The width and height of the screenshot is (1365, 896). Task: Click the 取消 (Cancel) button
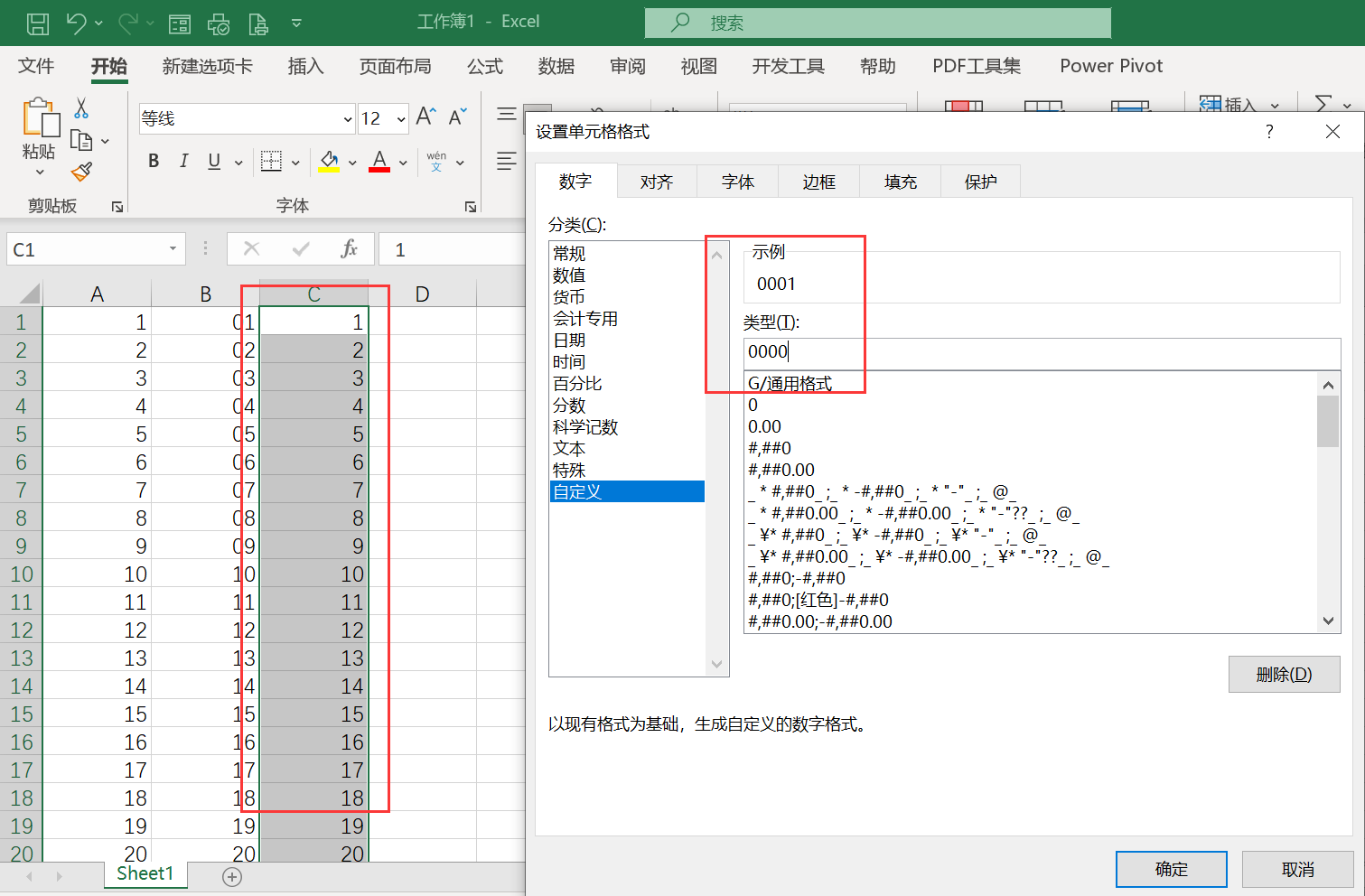(x=1298, y=869)
